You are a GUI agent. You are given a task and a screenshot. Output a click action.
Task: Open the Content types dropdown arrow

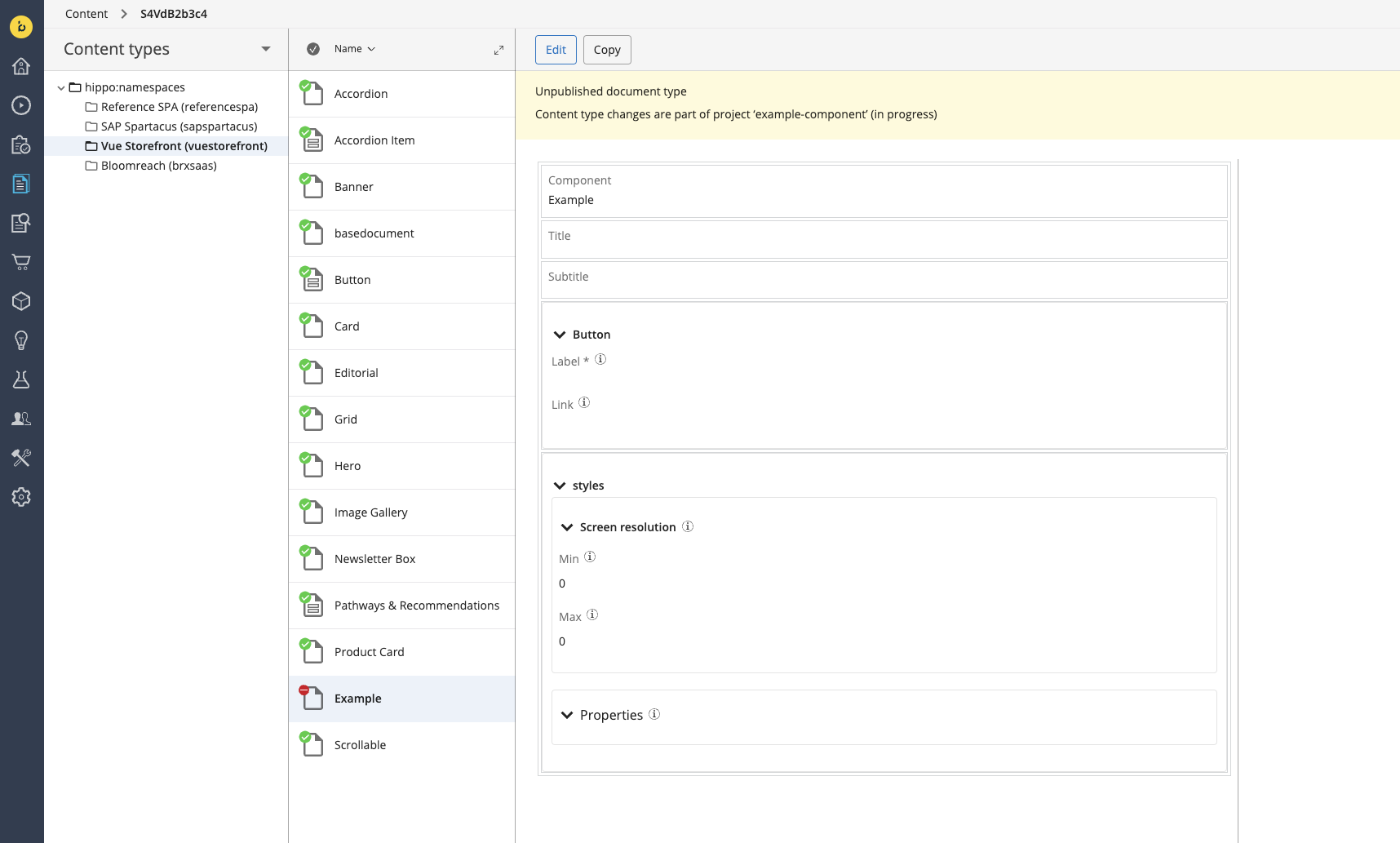click(x=265, y=49)
